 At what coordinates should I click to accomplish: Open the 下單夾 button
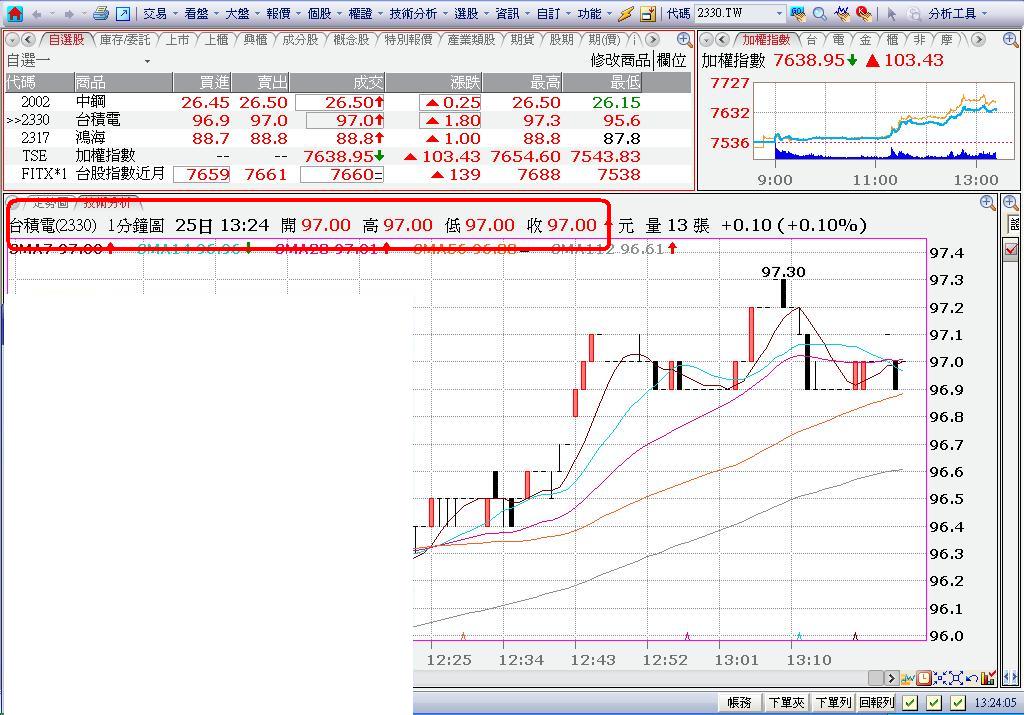pyautogui.click(x=786, y=703)
